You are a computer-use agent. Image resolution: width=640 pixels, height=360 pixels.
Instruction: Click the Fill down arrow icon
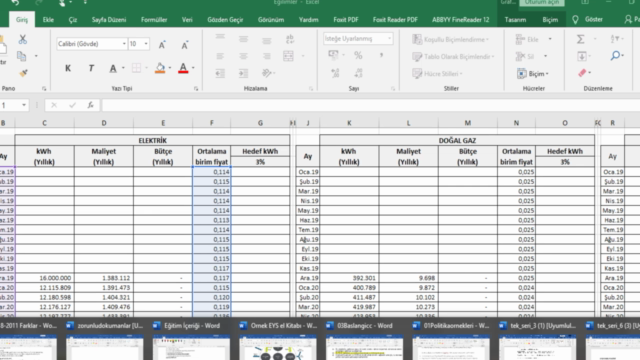[582, 56]
